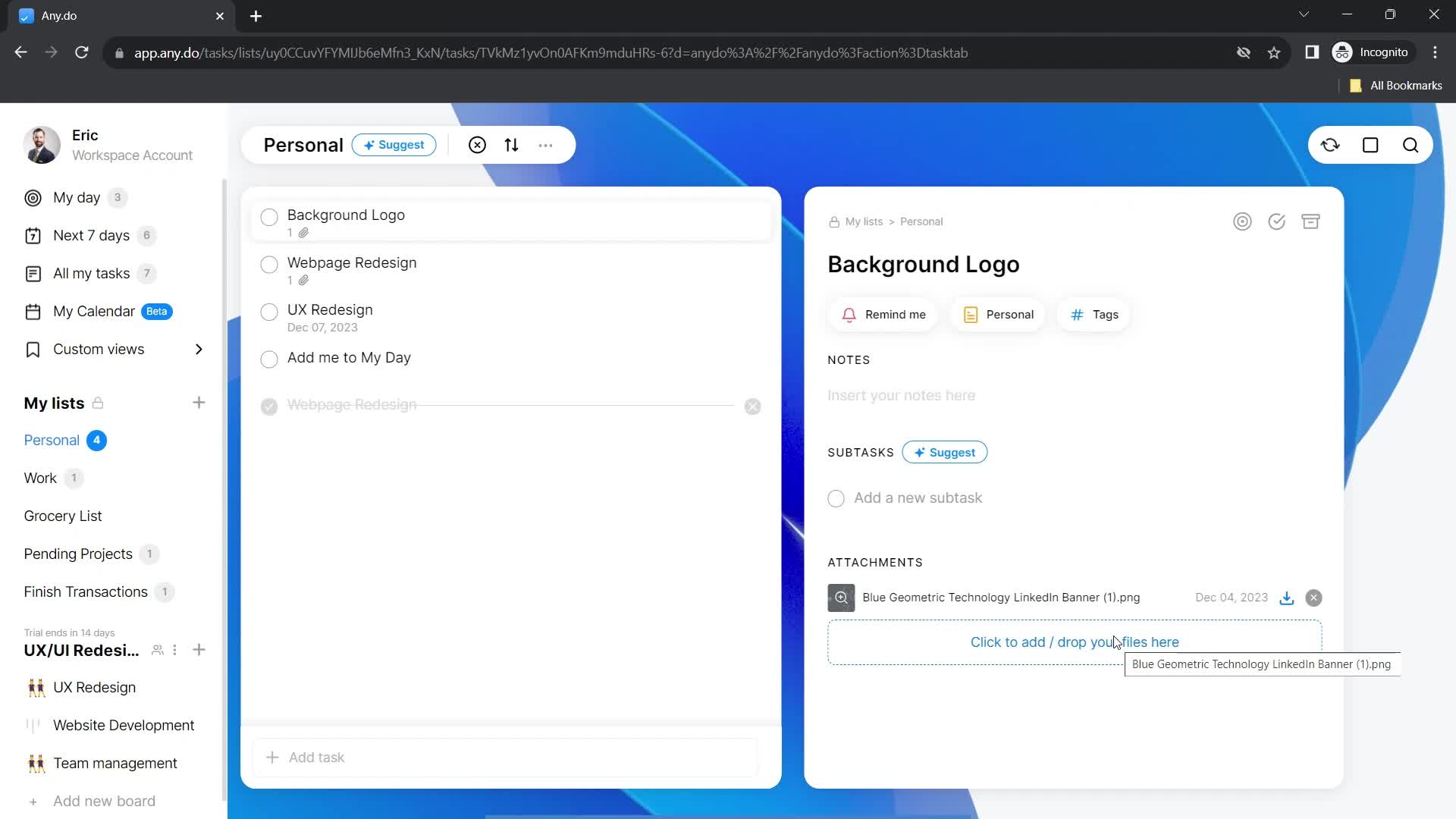Image resolution: width=1456 pixels, height=819 pixels.
Task: Open the Work list in sidebar
Action: pos(41,478)
